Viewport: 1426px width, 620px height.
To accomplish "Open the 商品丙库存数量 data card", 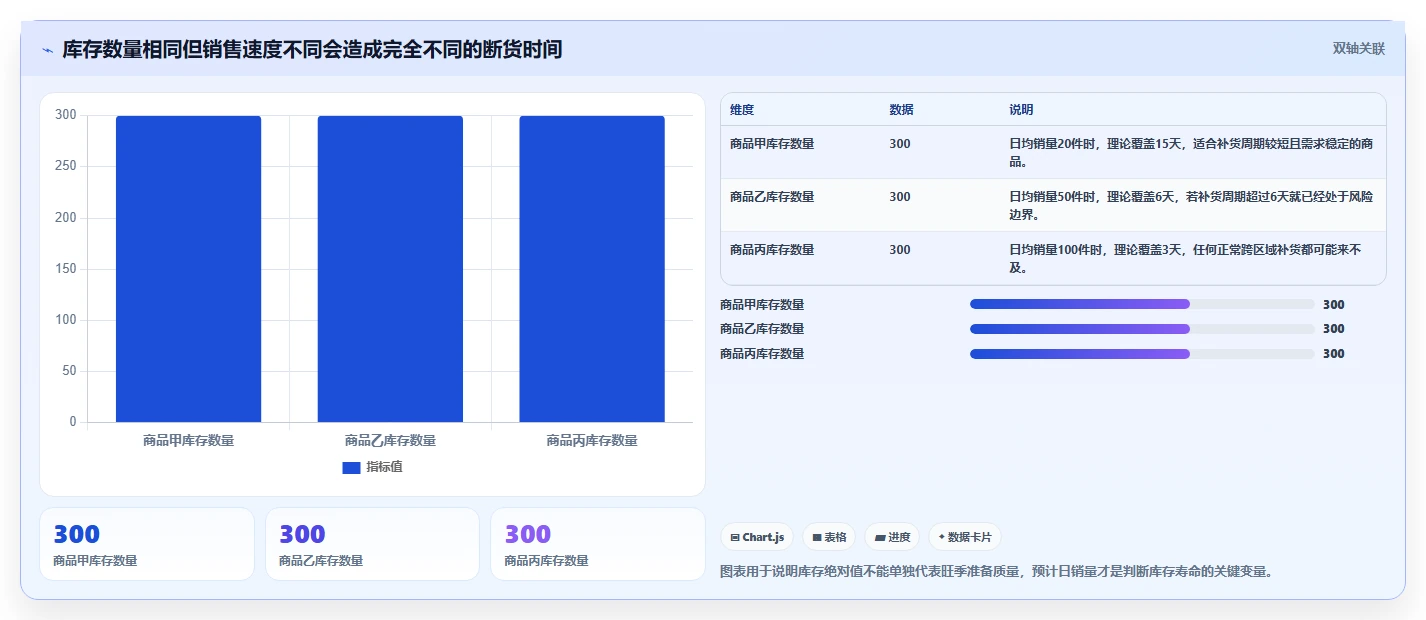I will click(x=598, y=544).
